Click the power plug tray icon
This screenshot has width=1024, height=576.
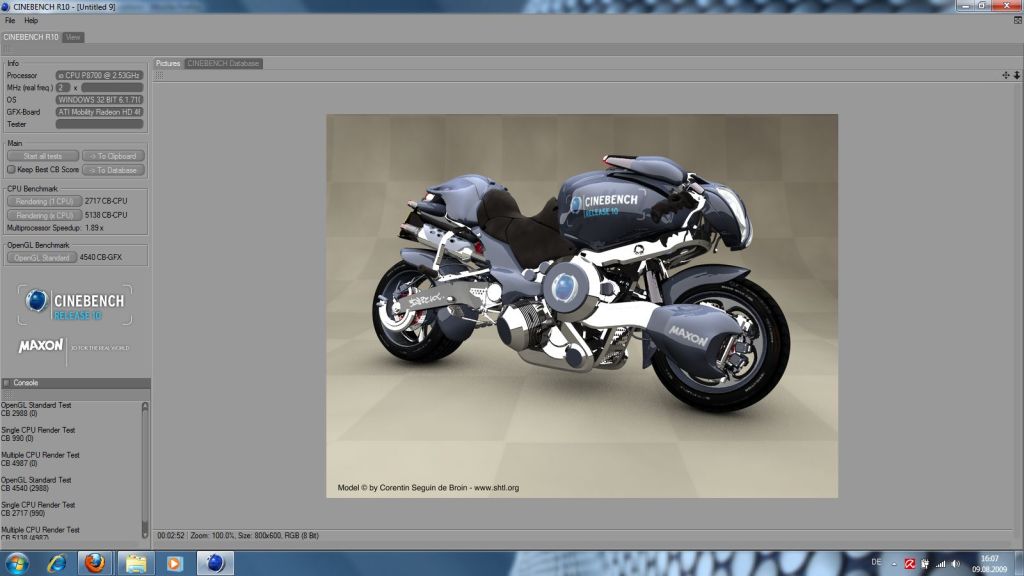(925, 564)
